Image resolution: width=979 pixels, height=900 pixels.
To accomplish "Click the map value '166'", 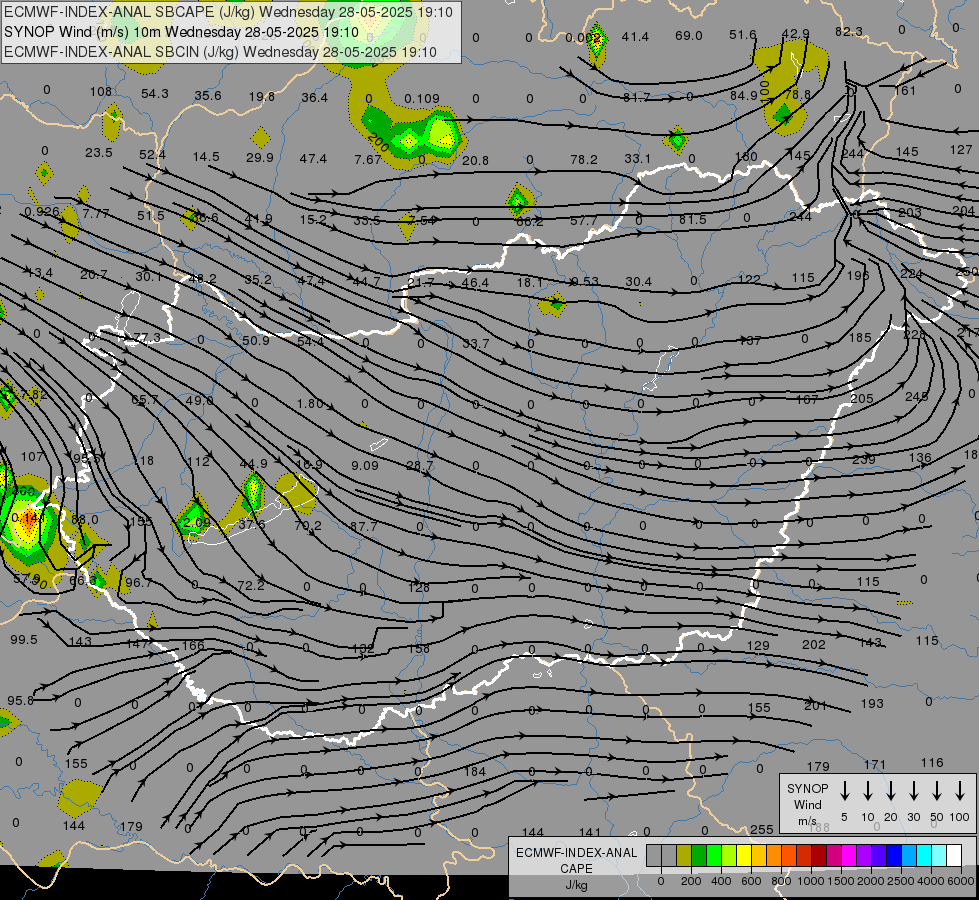I will pyautogui.click(x=193, y=645).
